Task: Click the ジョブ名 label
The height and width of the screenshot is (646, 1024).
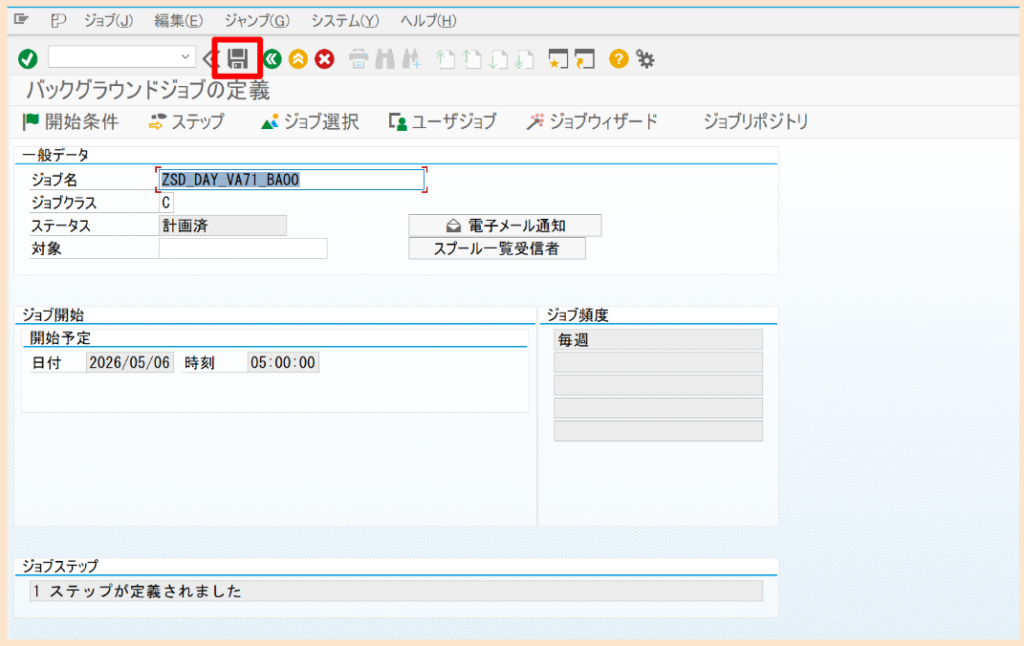Action: (x=54, y=180)
